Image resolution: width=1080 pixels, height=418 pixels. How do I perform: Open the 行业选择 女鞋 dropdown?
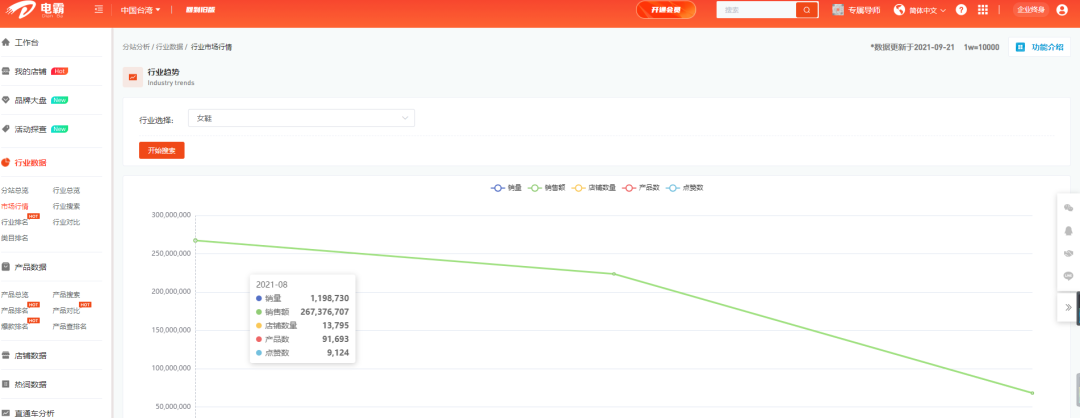pos(301,118)
